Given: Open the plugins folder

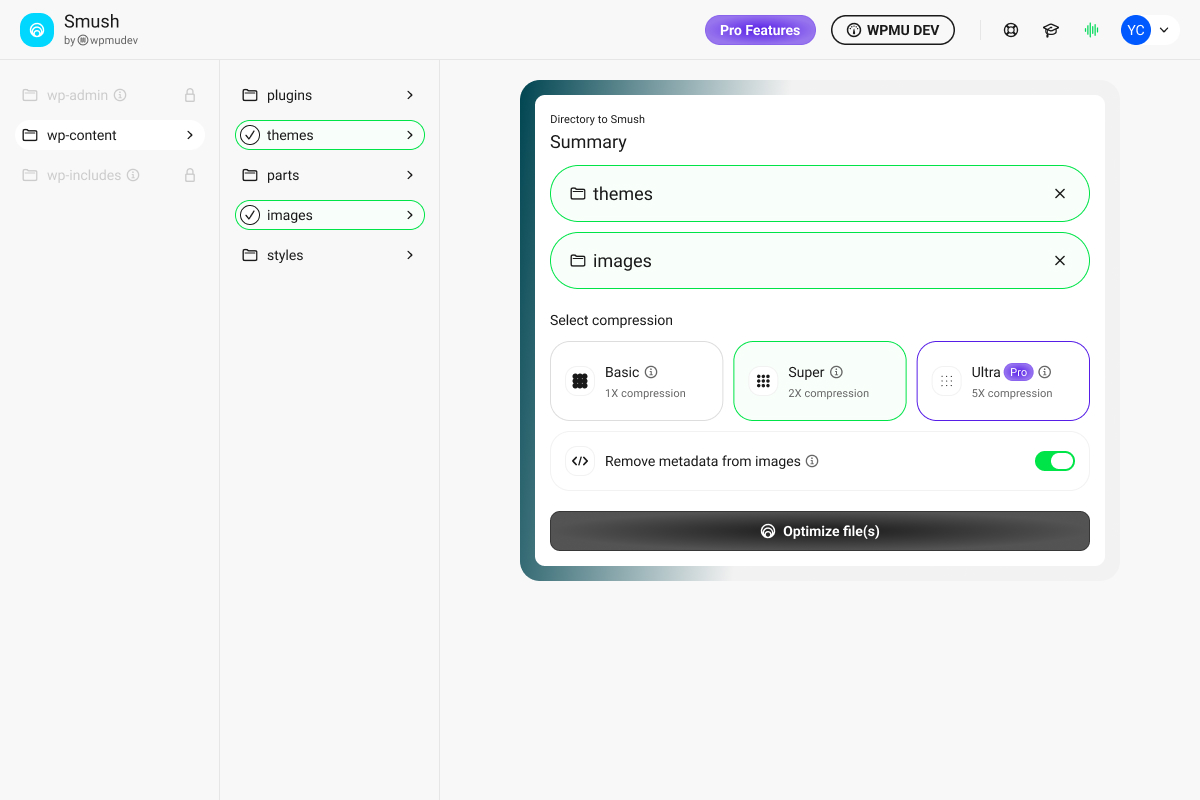Looking at the screenshot, I should (x=330, y=95).
